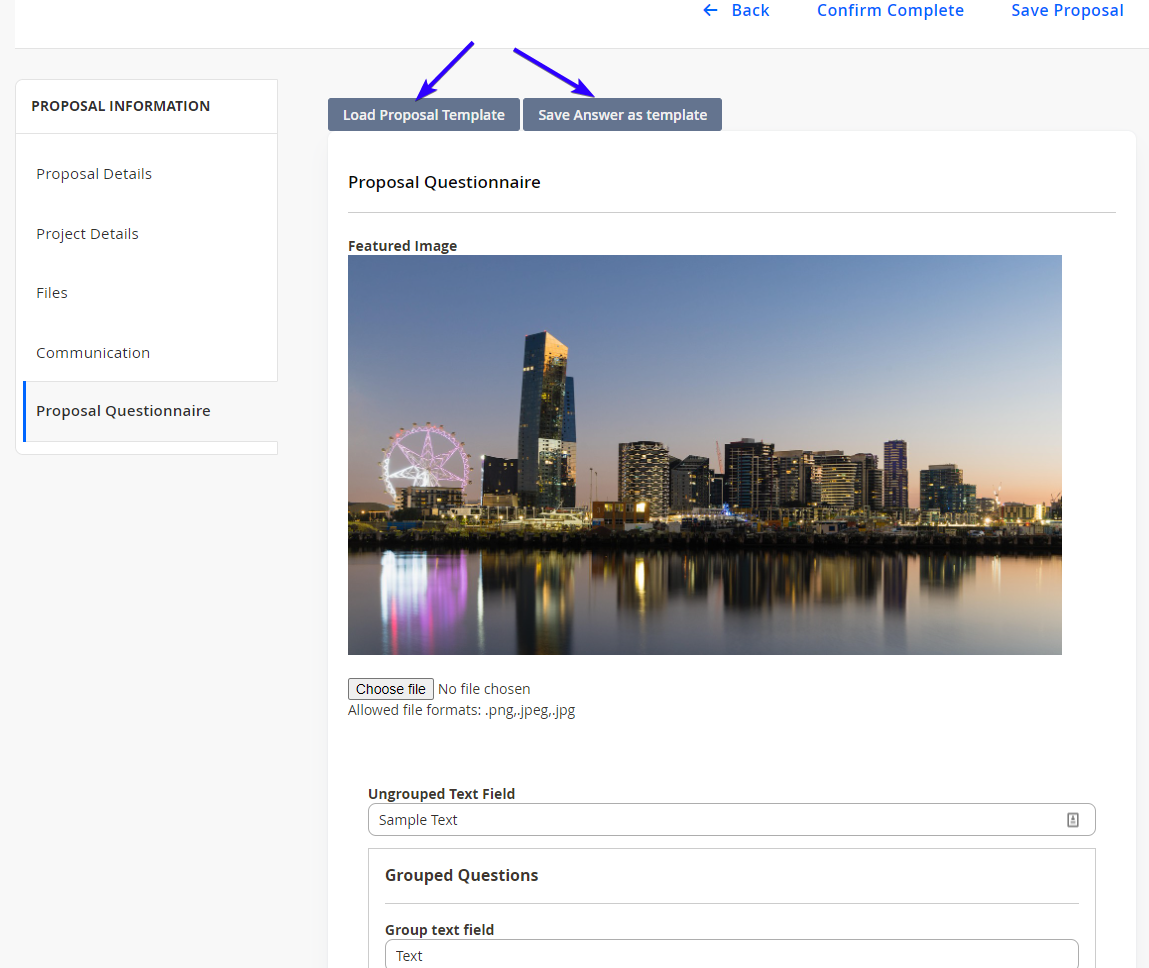The height and width of the screenshot is (968, 1149).
Task: Click the featured city skyline image
Action: coord(705,454)
